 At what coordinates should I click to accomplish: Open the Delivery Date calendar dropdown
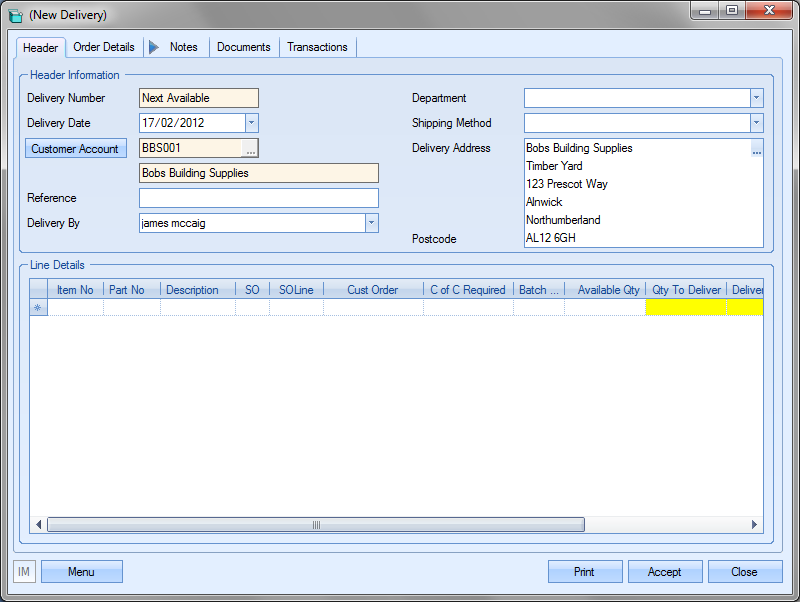click(x=251, y=123)
